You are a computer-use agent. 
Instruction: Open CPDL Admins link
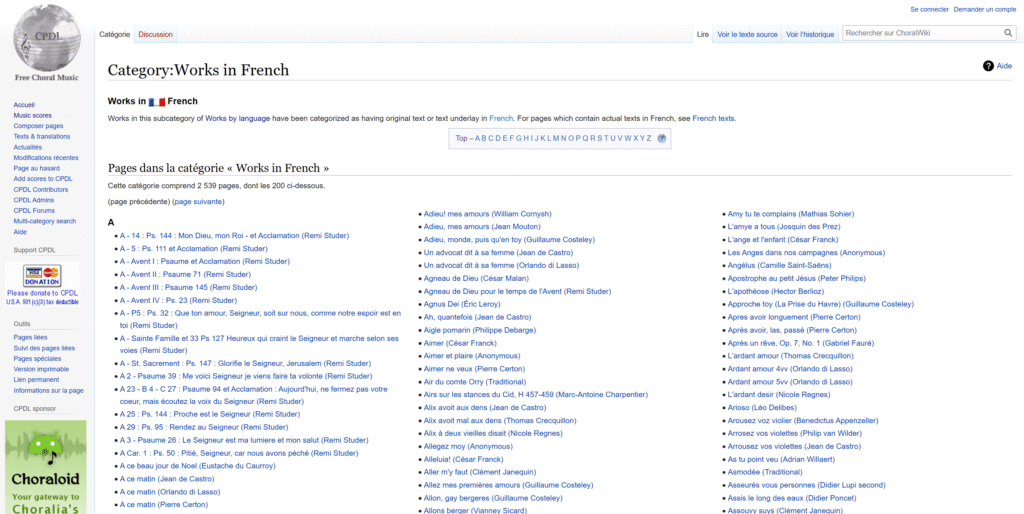(x=34, y=200)
